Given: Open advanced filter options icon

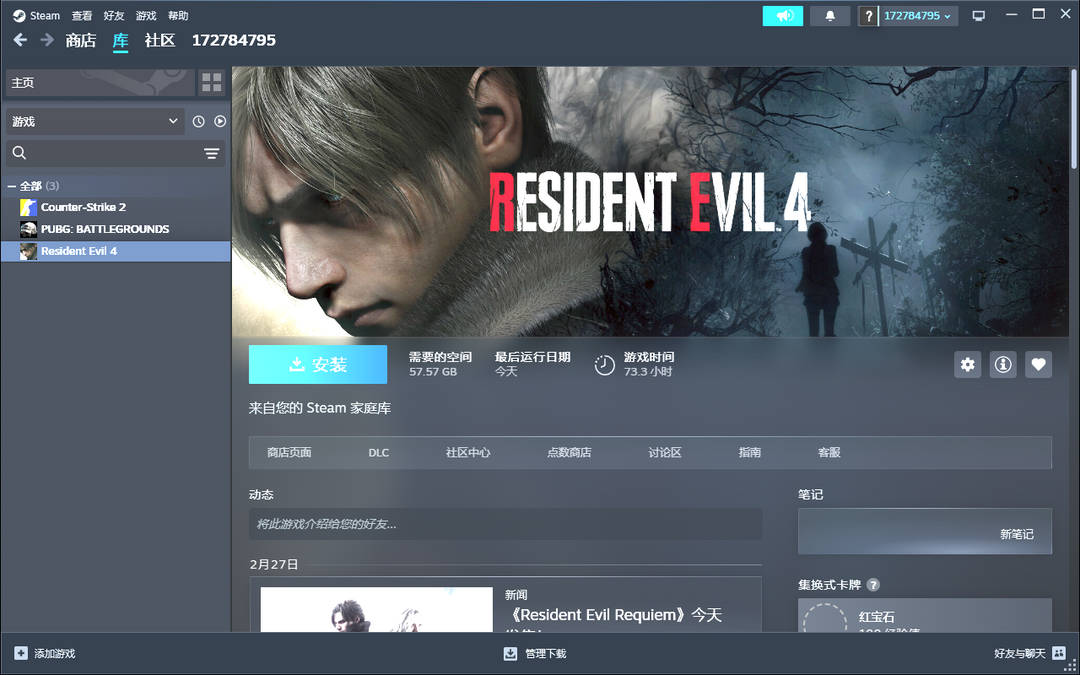Looking at the screenshot, I should pyautogui.click(x=211, y=153).
